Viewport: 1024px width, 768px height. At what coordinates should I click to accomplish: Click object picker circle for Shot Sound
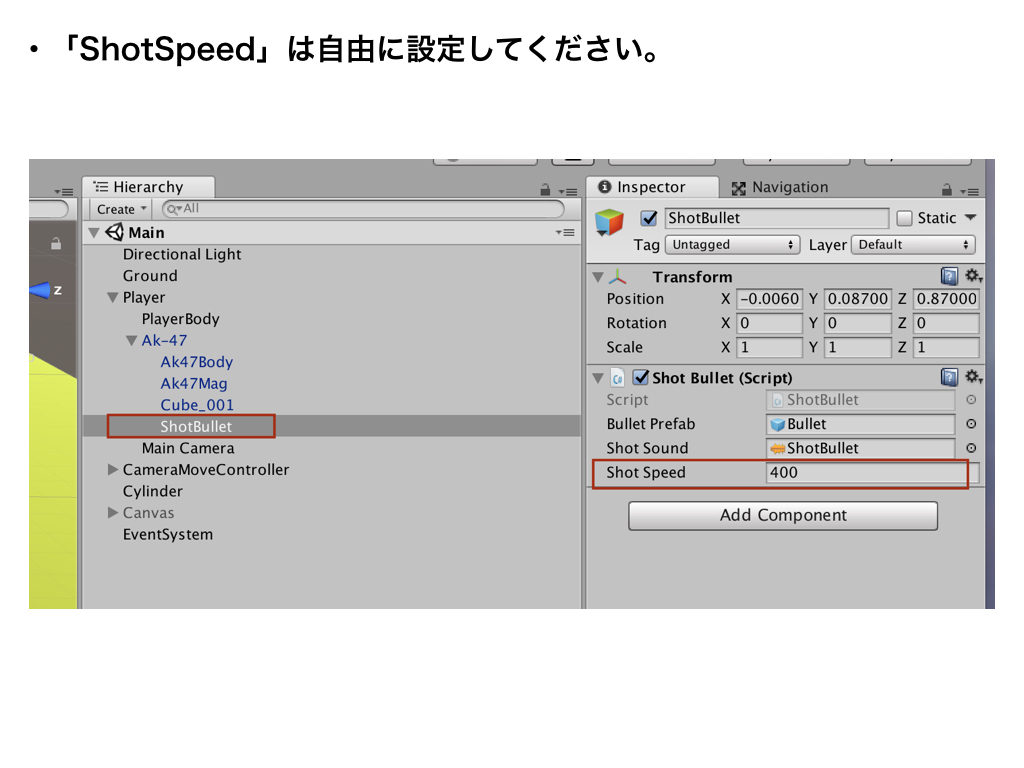[971, 448]
